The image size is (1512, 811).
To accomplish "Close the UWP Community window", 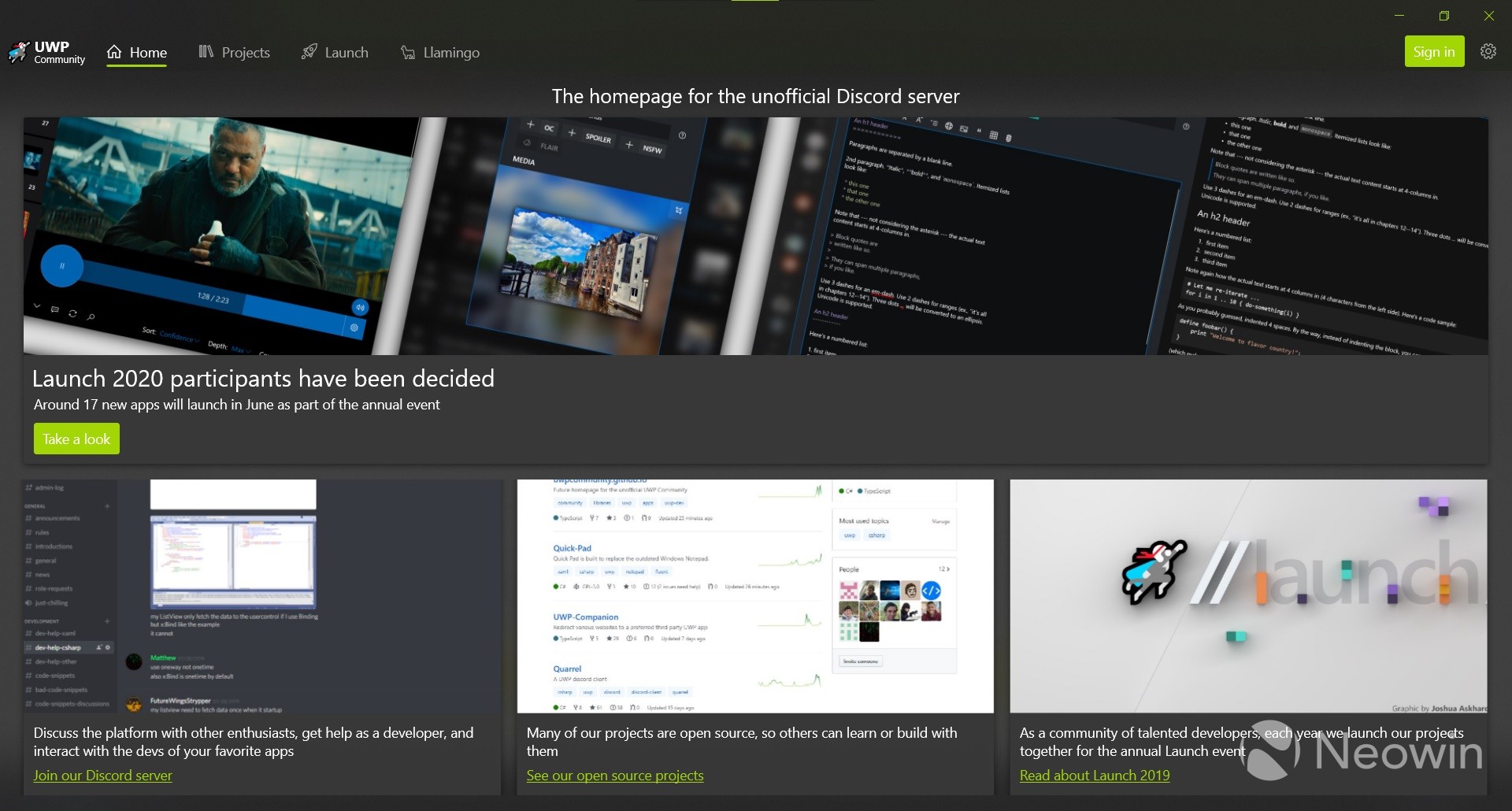I will [x=1489, y=16].
